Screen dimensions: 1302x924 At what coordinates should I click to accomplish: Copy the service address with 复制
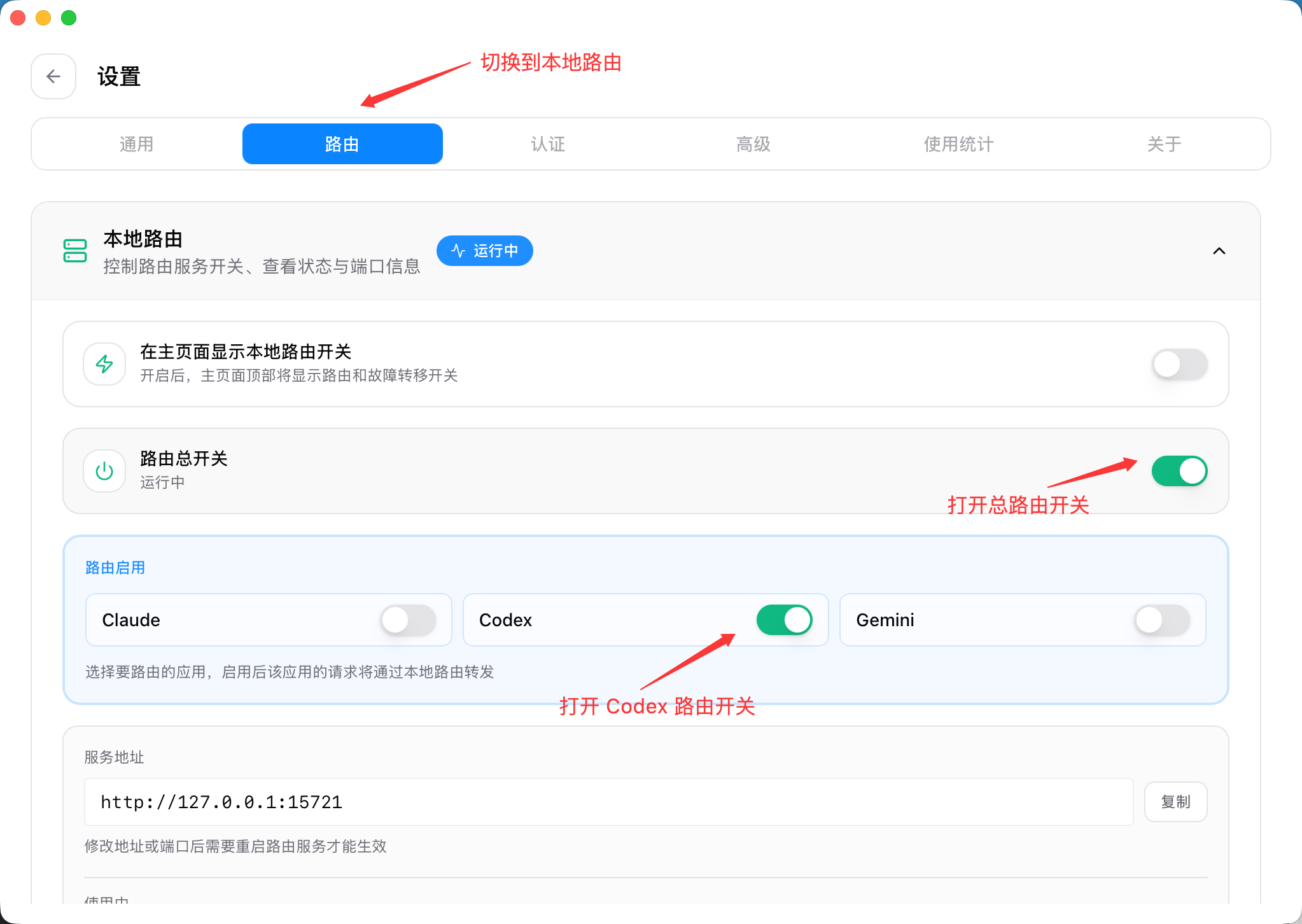1175,802
